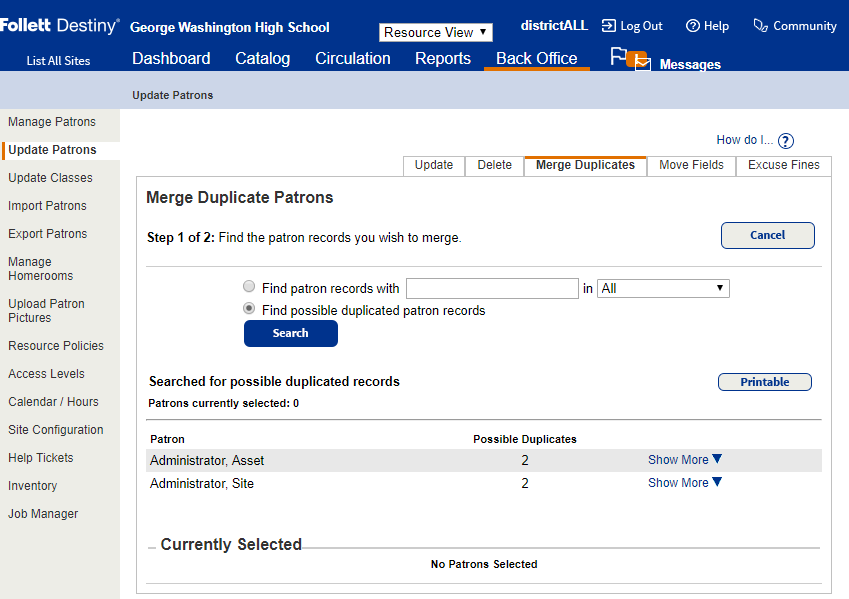Open the Circulation menu
This screenshot has height=599, width=849.
[352, 58]
